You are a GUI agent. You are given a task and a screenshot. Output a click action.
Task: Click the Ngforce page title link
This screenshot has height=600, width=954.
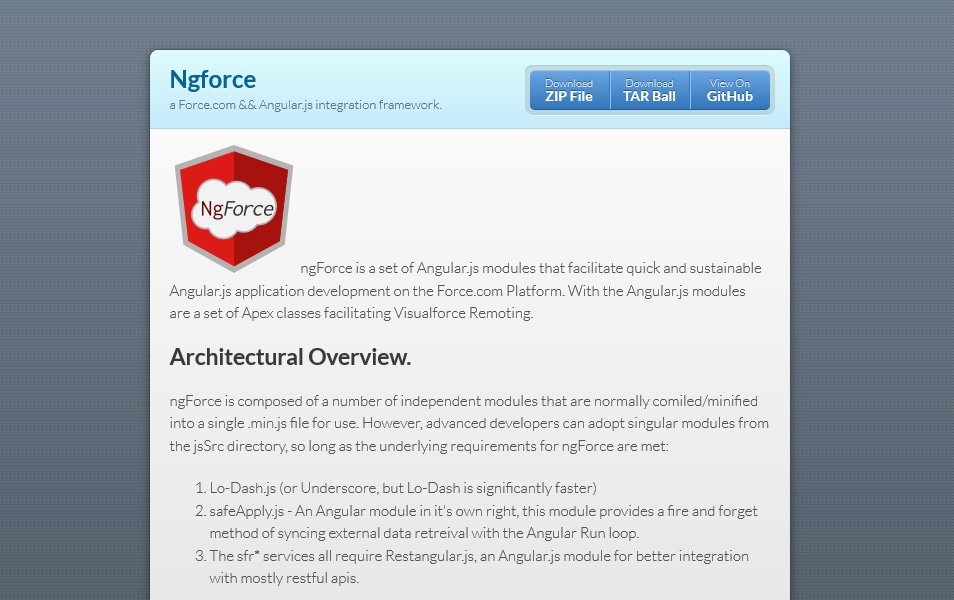(x=212, y=80)
